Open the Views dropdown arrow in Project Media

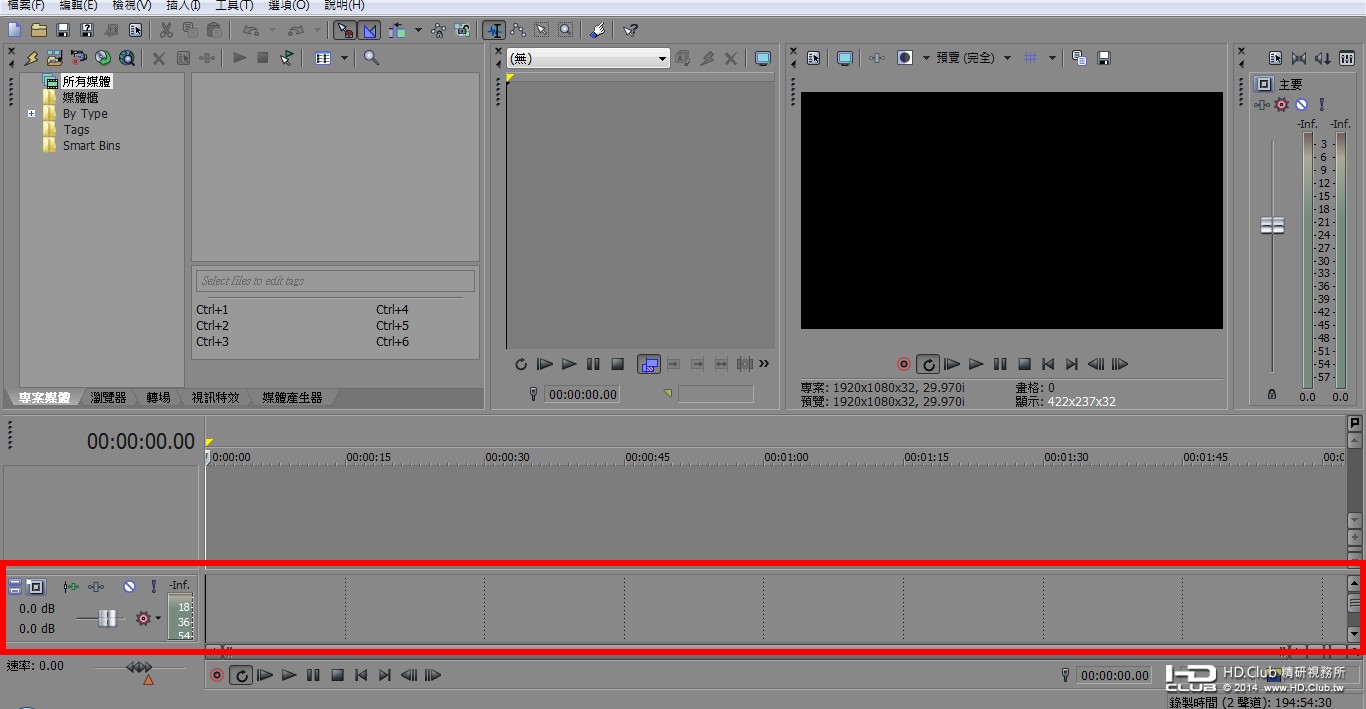point(344,58)
